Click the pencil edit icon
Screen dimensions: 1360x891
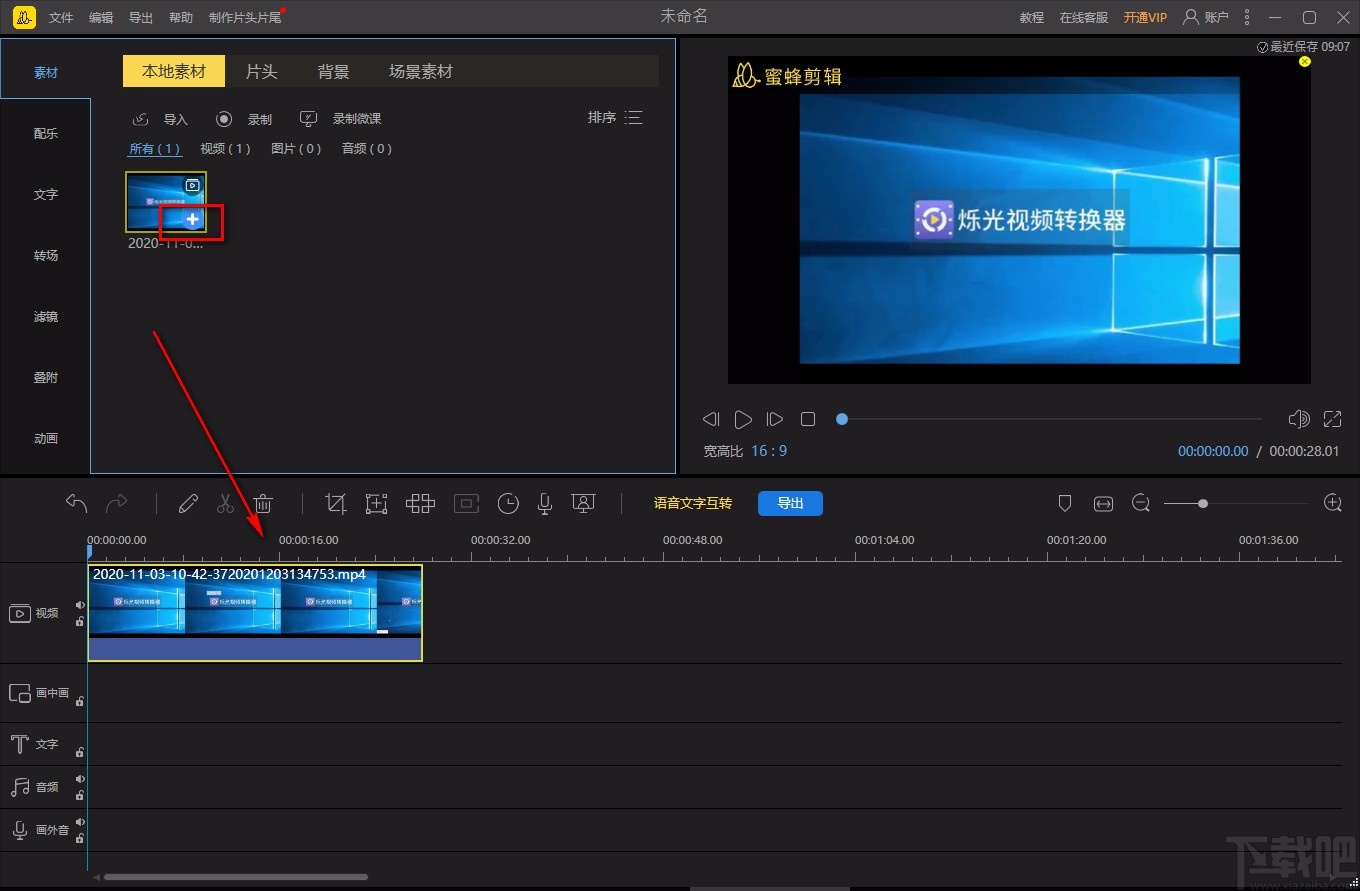pos(188,504)
